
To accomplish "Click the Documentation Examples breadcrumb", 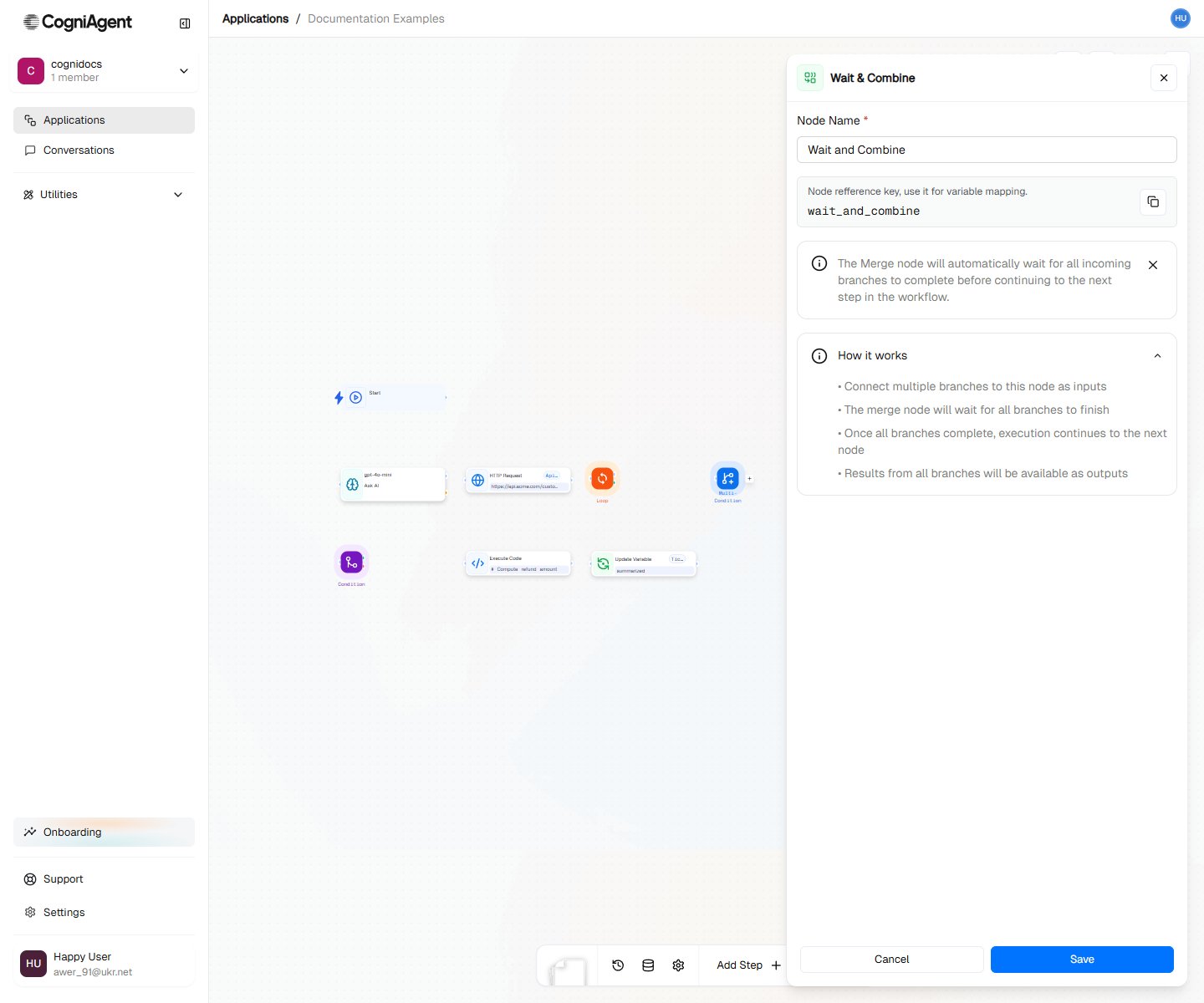I will [375, 18].
